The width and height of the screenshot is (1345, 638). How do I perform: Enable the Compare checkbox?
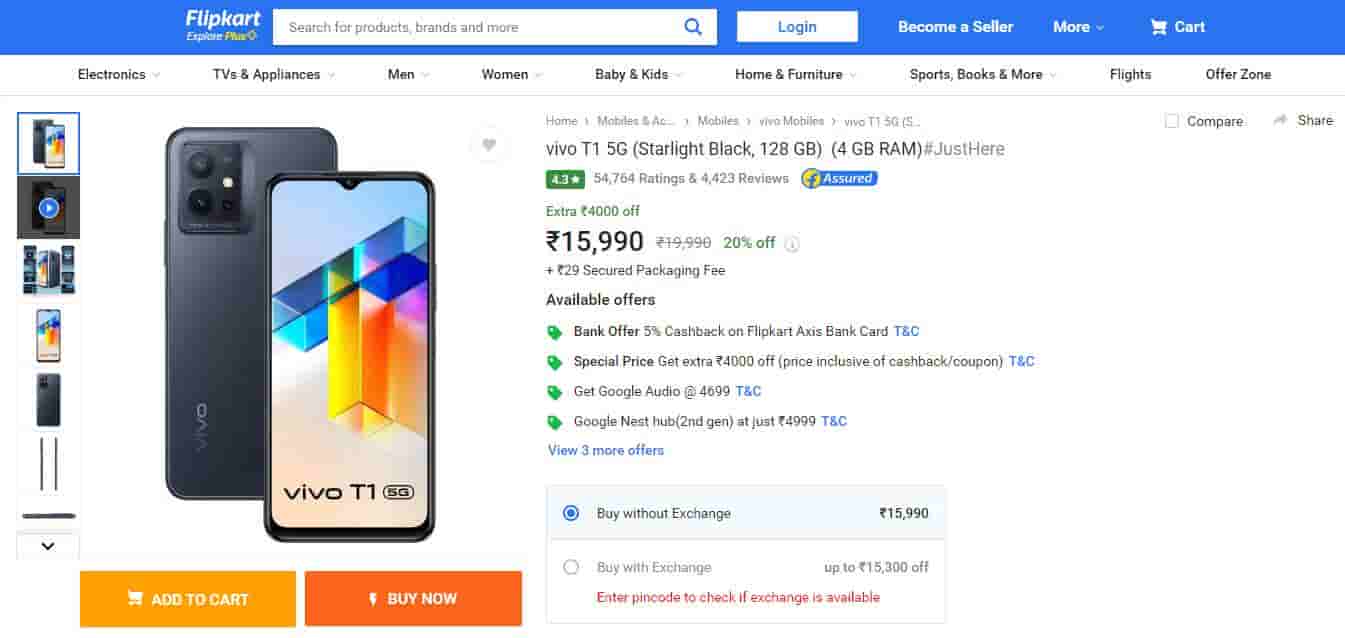tap(1171, 120)
